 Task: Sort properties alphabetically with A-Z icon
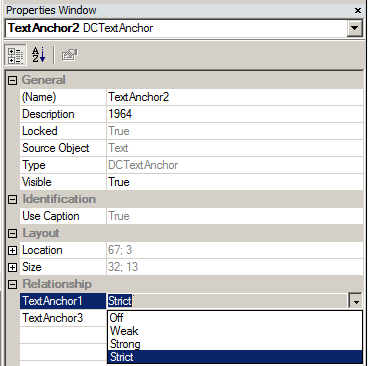tap(38, 55)
